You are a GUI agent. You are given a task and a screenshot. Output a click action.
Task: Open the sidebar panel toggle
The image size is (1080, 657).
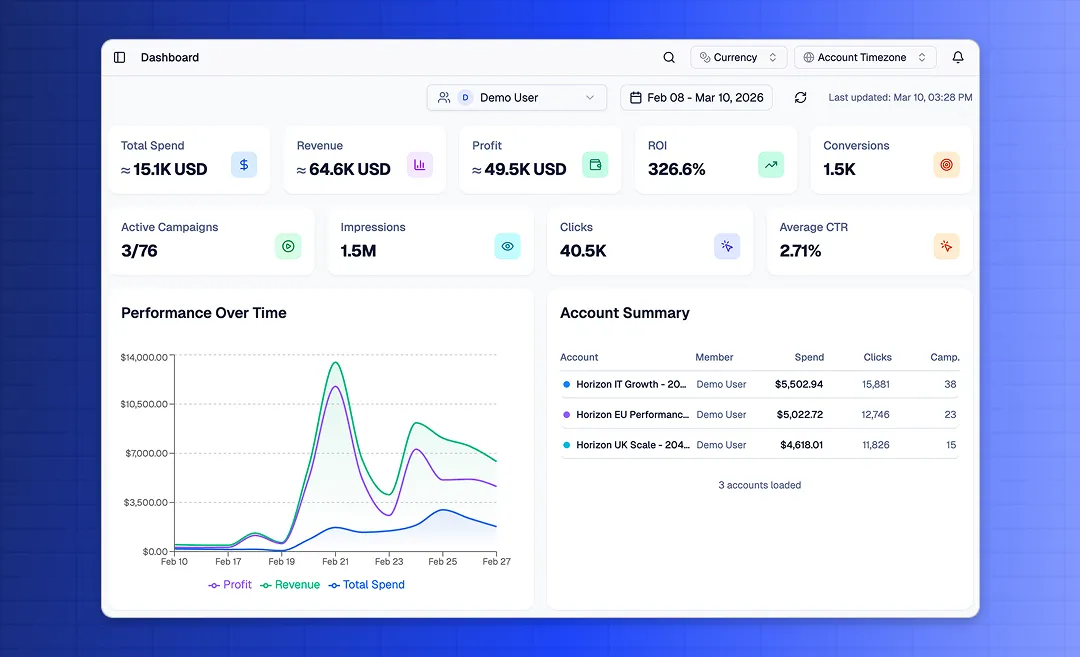119,57
